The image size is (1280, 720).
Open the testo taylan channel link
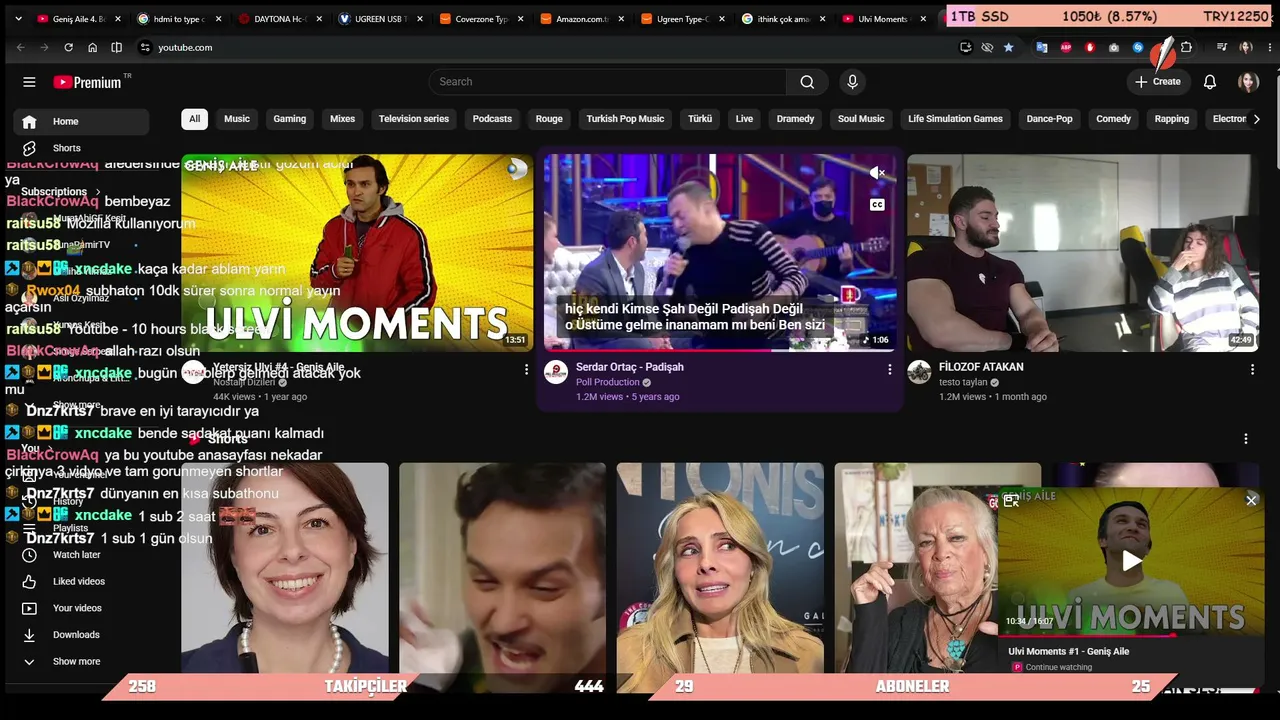pos(963,383)
